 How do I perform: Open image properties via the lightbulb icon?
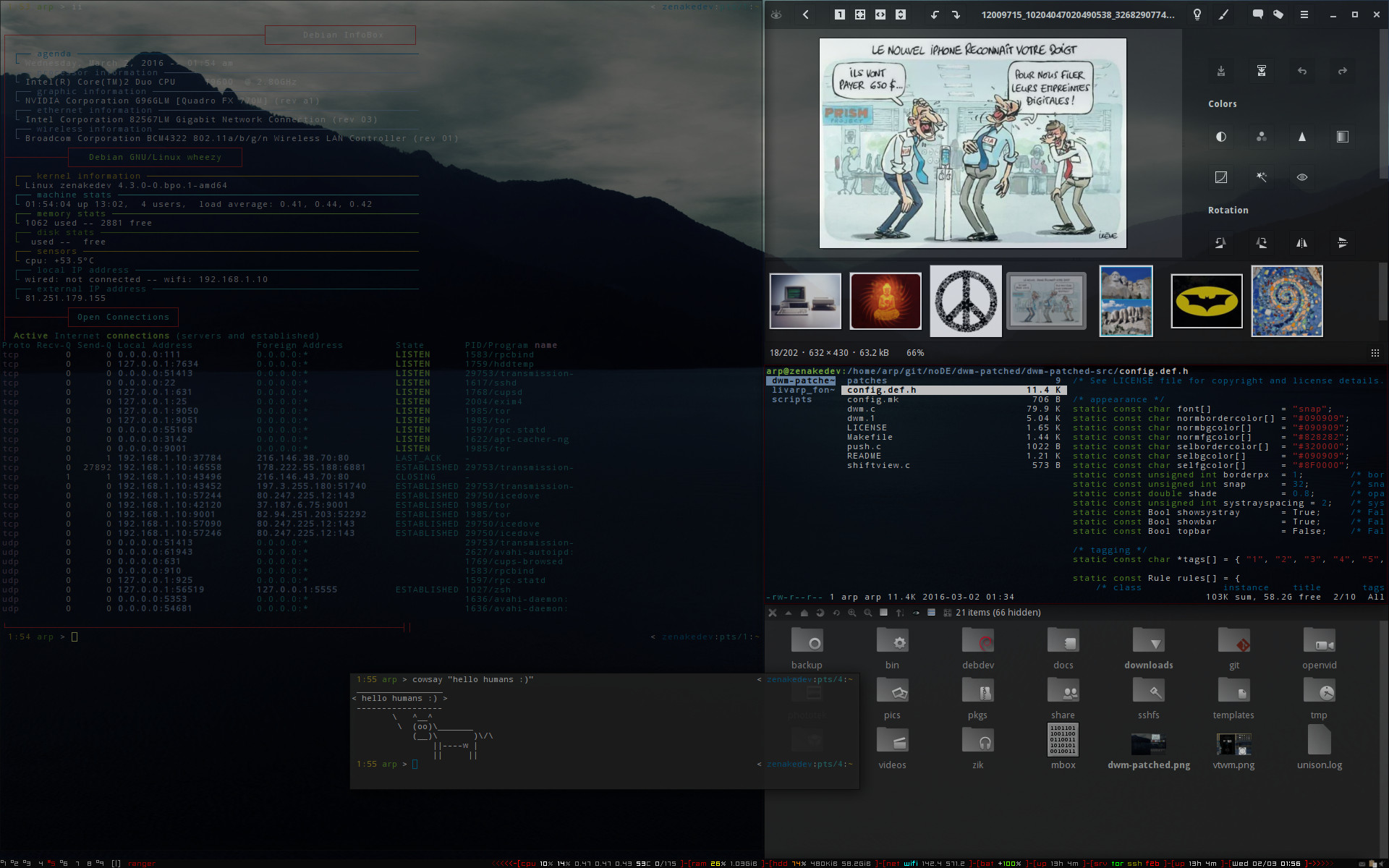(x=1197, y=14)
